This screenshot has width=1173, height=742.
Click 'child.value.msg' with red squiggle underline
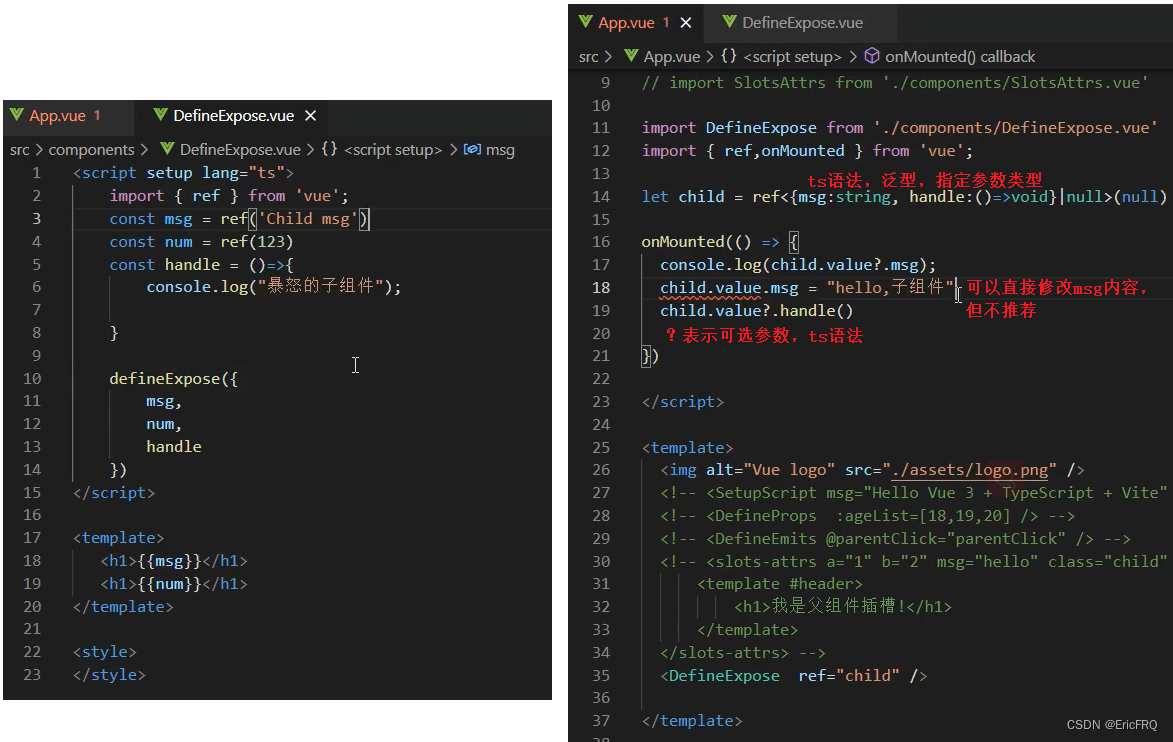click(729, 288)
